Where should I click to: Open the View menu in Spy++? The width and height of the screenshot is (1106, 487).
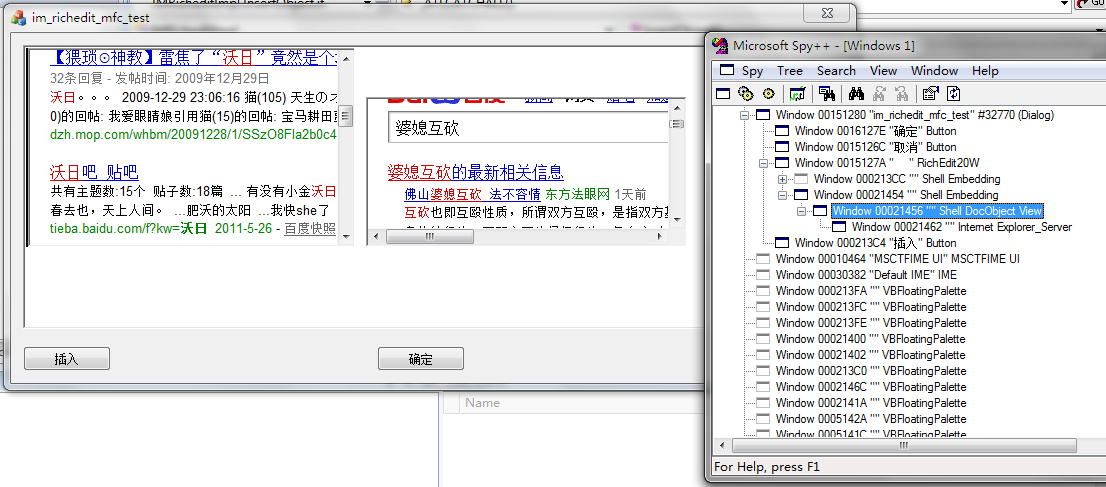pyautogui.click(x=883, y=71)
